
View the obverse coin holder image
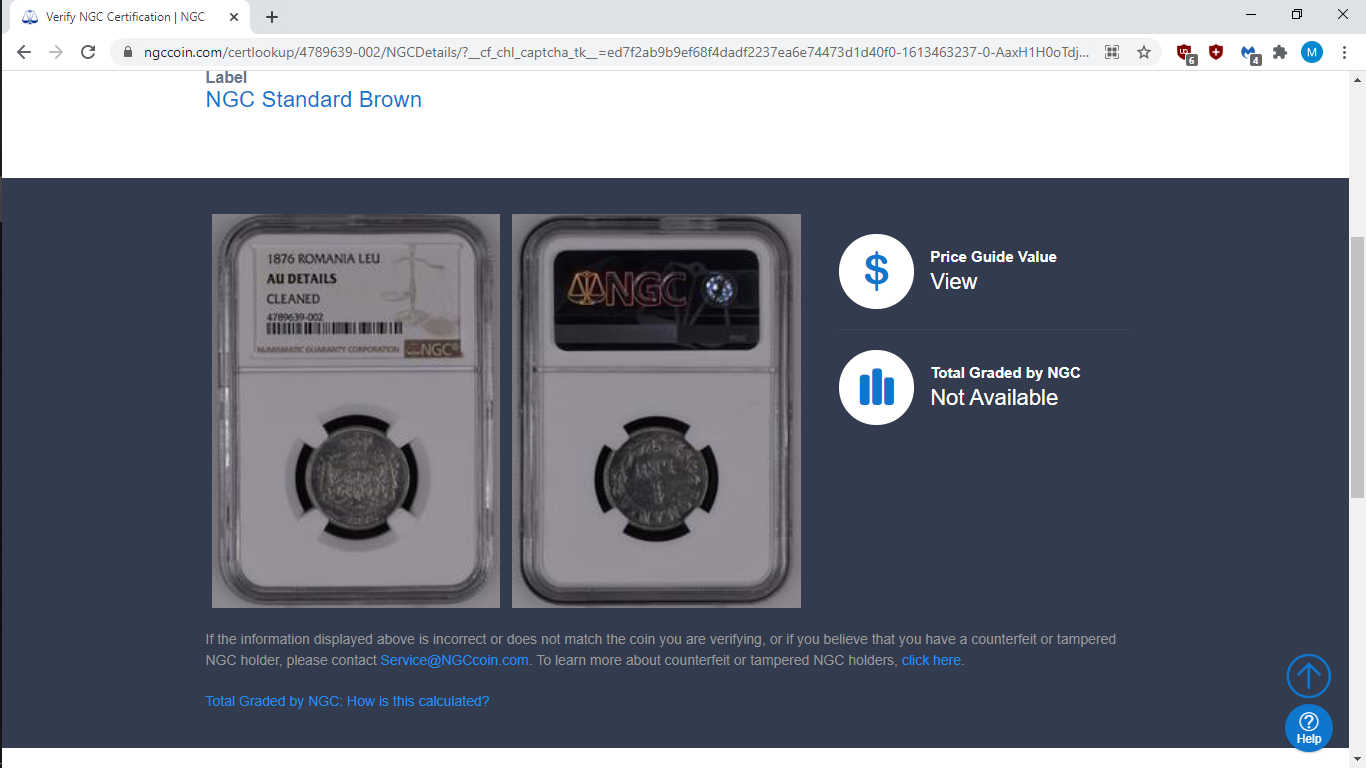point(356,411)
